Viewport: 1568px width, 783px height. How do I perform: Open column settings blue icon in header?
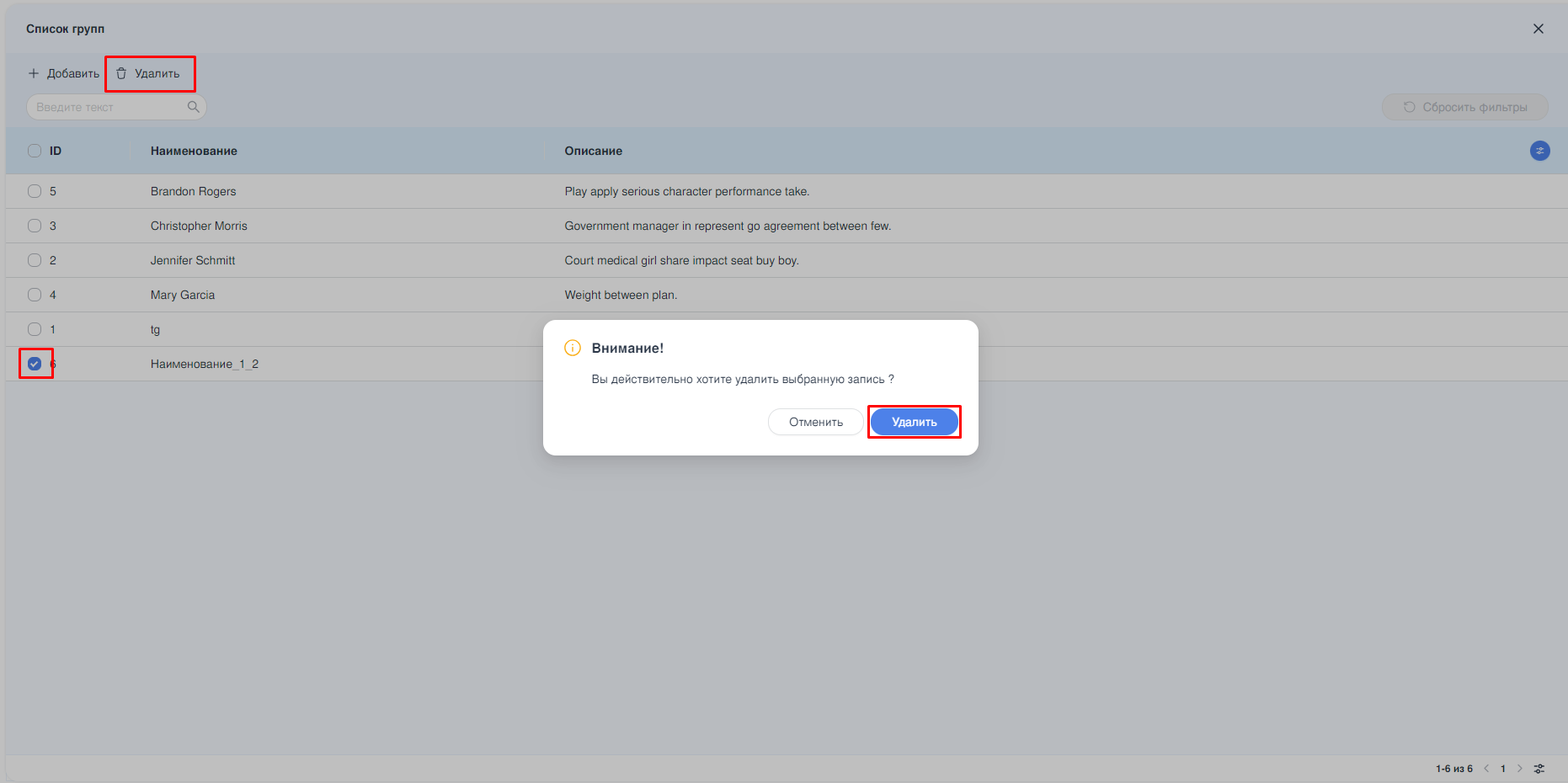click(x=1539, y=151)
